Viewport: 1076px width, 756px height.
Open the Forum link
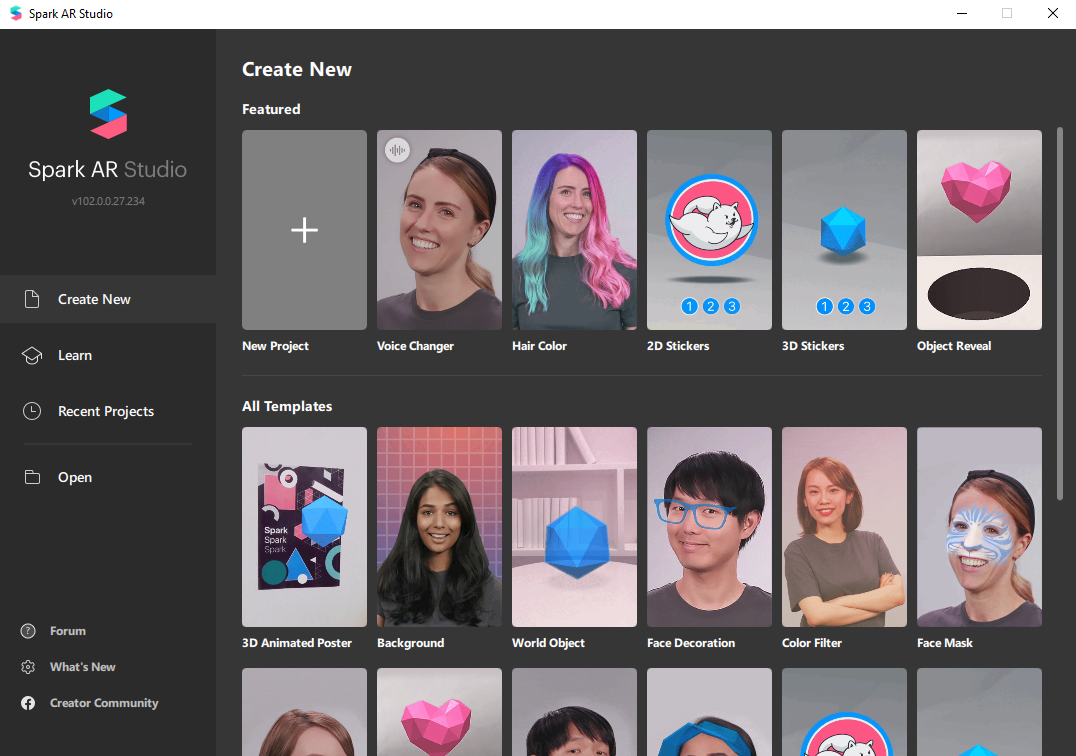[x=68, y=631]
